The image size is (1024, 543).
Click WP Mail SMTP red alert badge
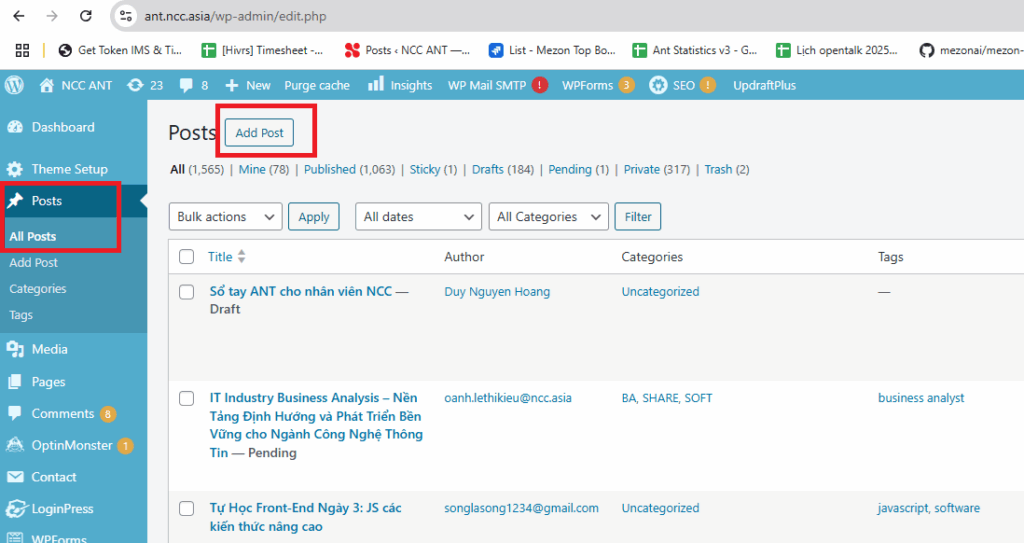[539, 85]
